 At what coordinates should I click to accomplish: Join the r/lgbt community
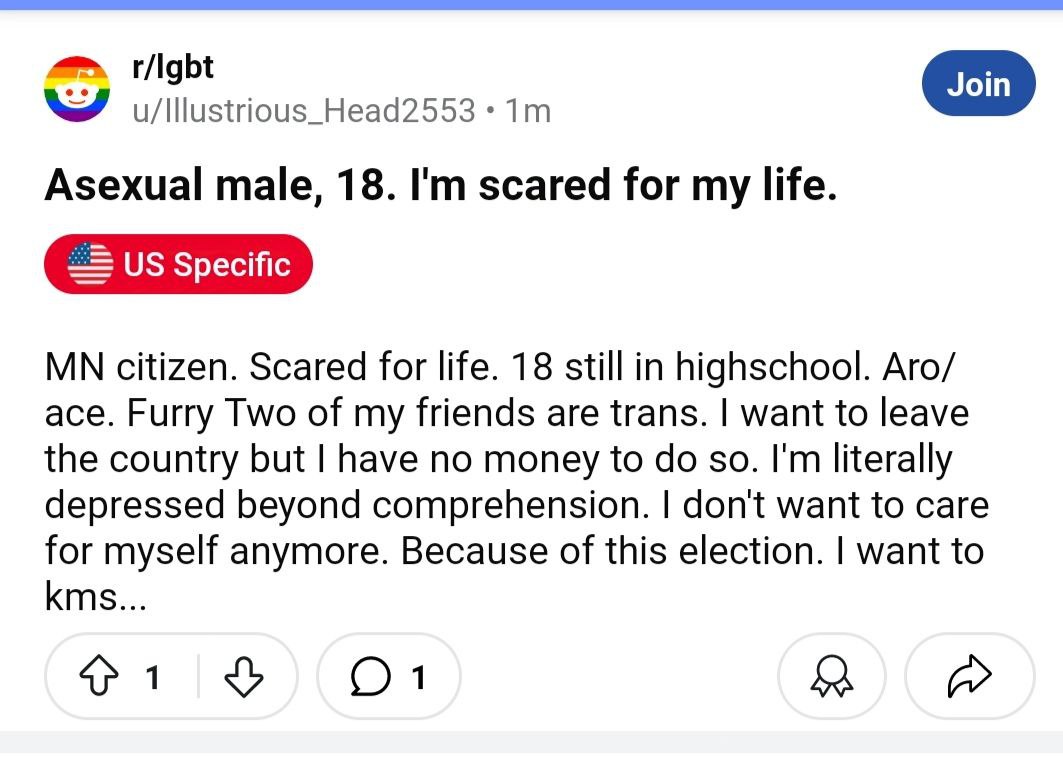click(978, 83)
